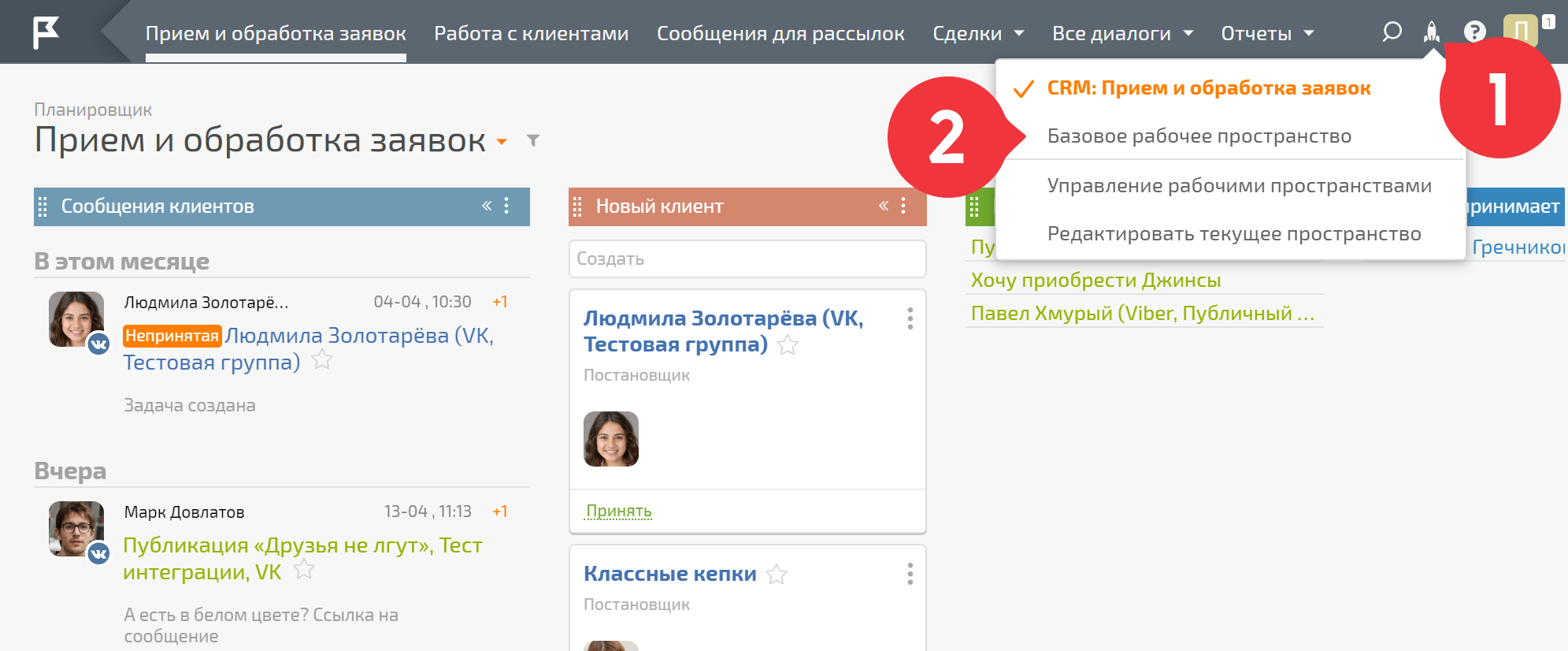
Task: Click the +1 counter on Марк Довлатов message
Action: pyautogui.click(x=499, y=511)
